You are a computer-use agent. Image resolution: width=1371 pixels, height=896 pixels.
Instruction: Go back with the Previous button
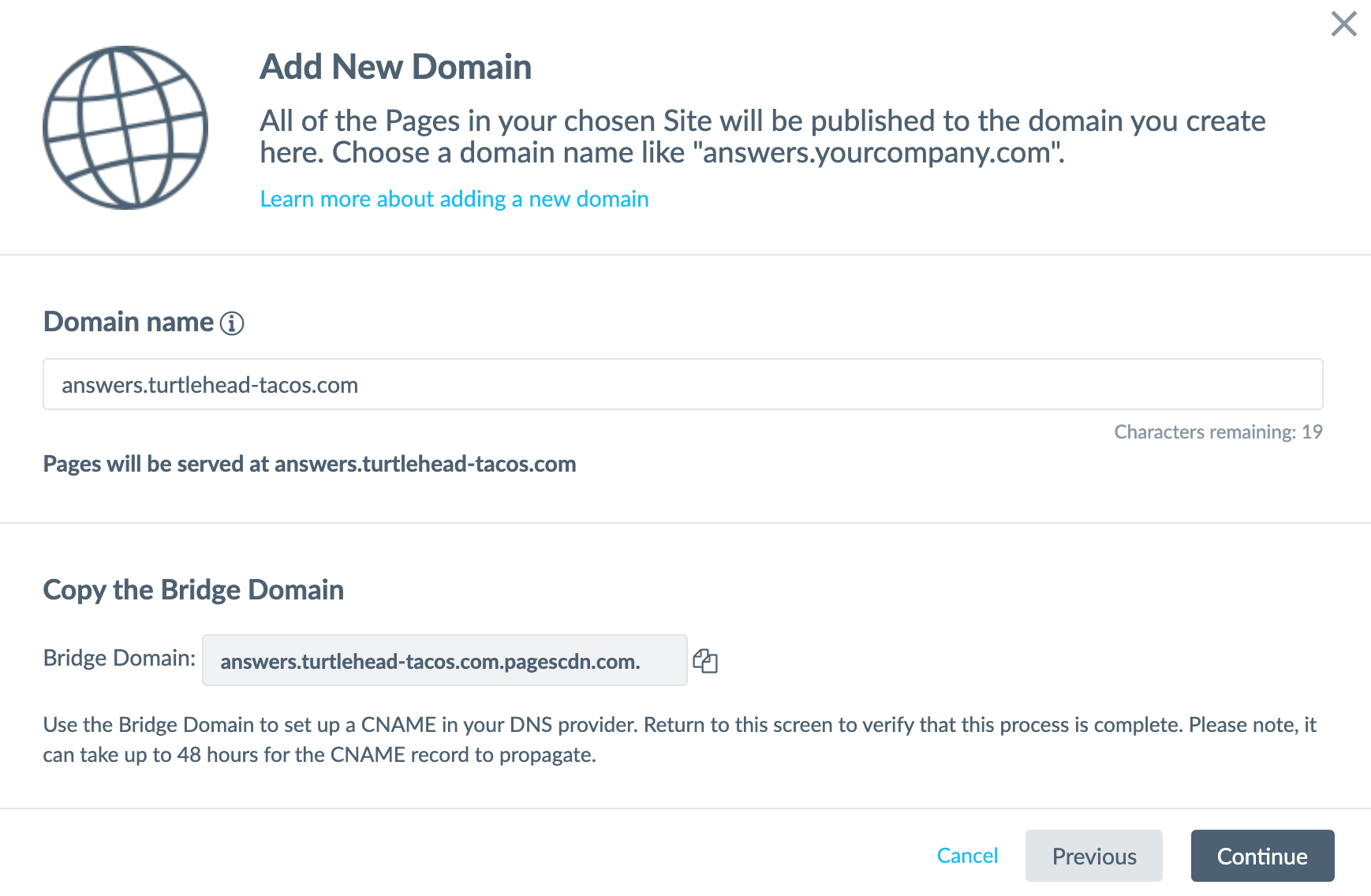pos(1094,856)
